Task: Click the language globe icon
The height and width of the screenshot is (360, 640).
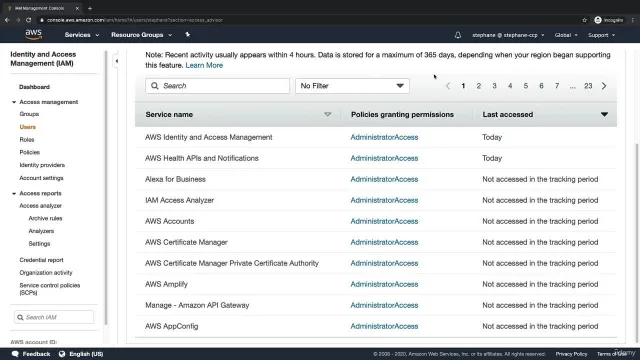Action: (62, 354)
